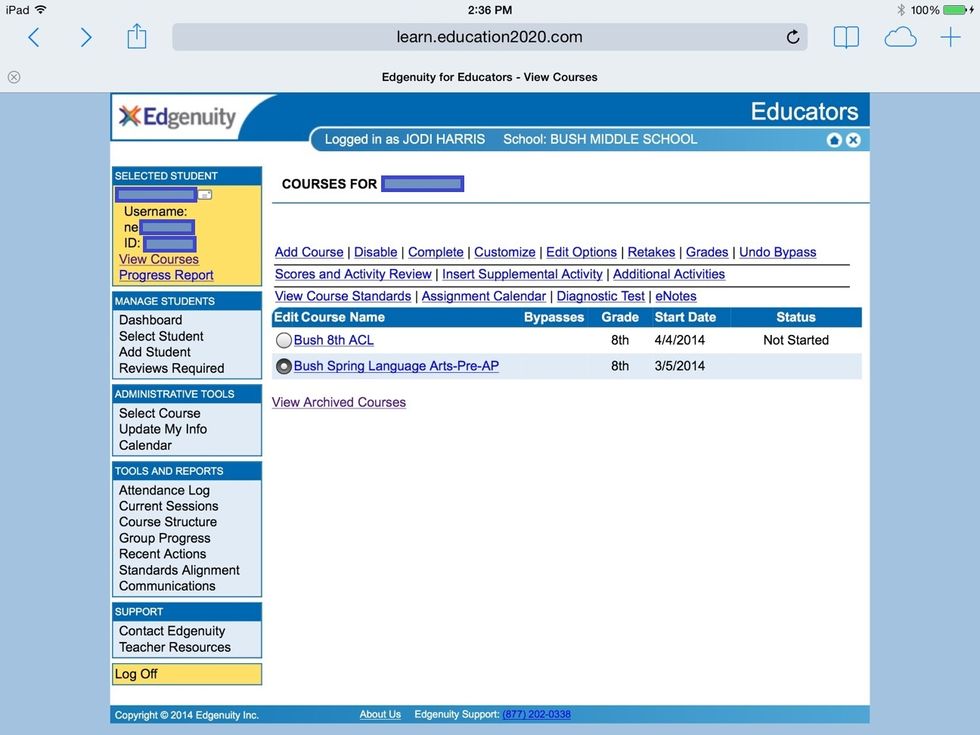
Task: Select the Bush Spring Language Arts-Pre-AP radio button
Action: (284, 366)
